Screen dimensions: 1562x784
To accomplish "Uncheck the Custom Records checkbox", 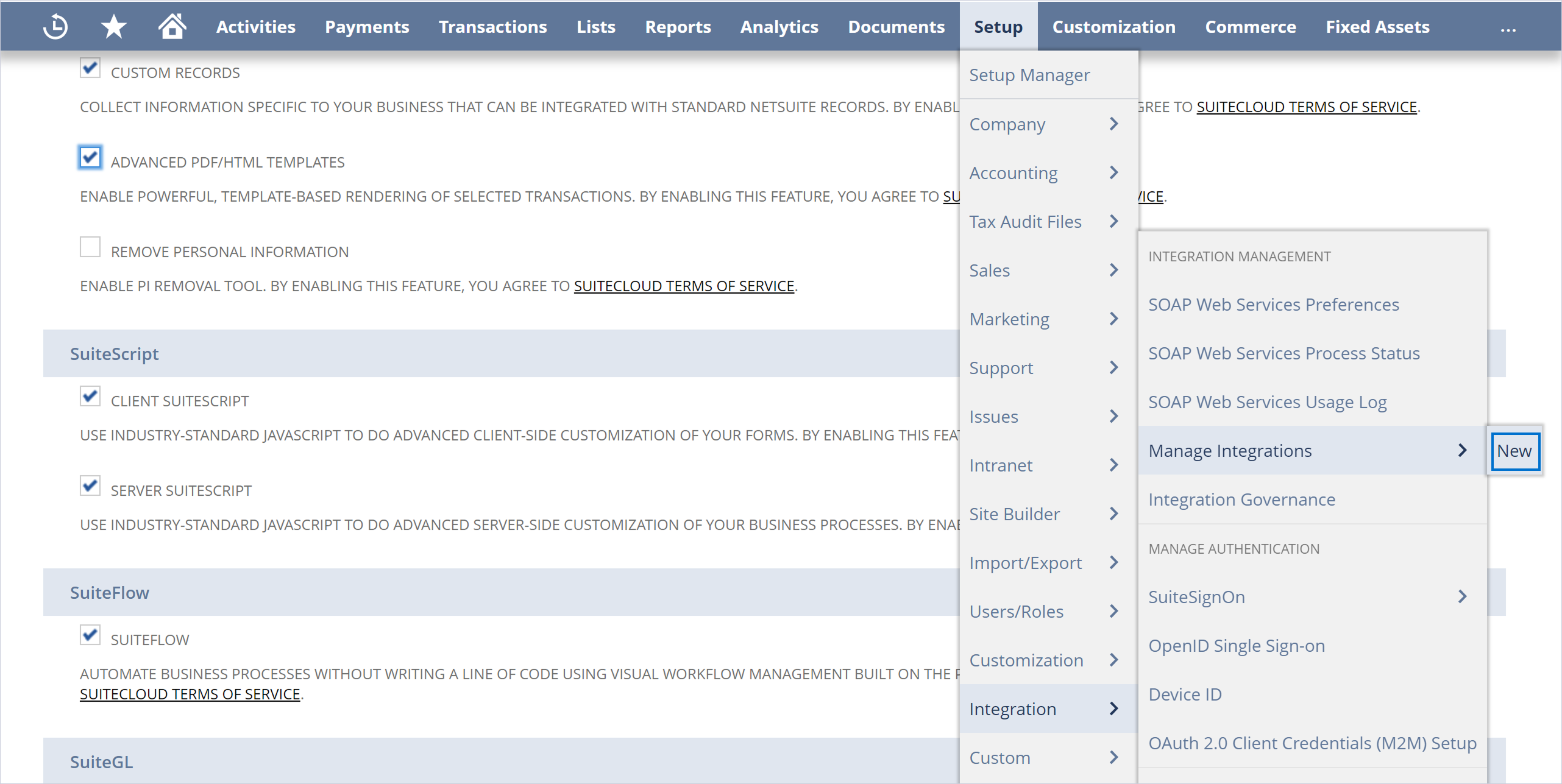I will click(x=90, y=68).
